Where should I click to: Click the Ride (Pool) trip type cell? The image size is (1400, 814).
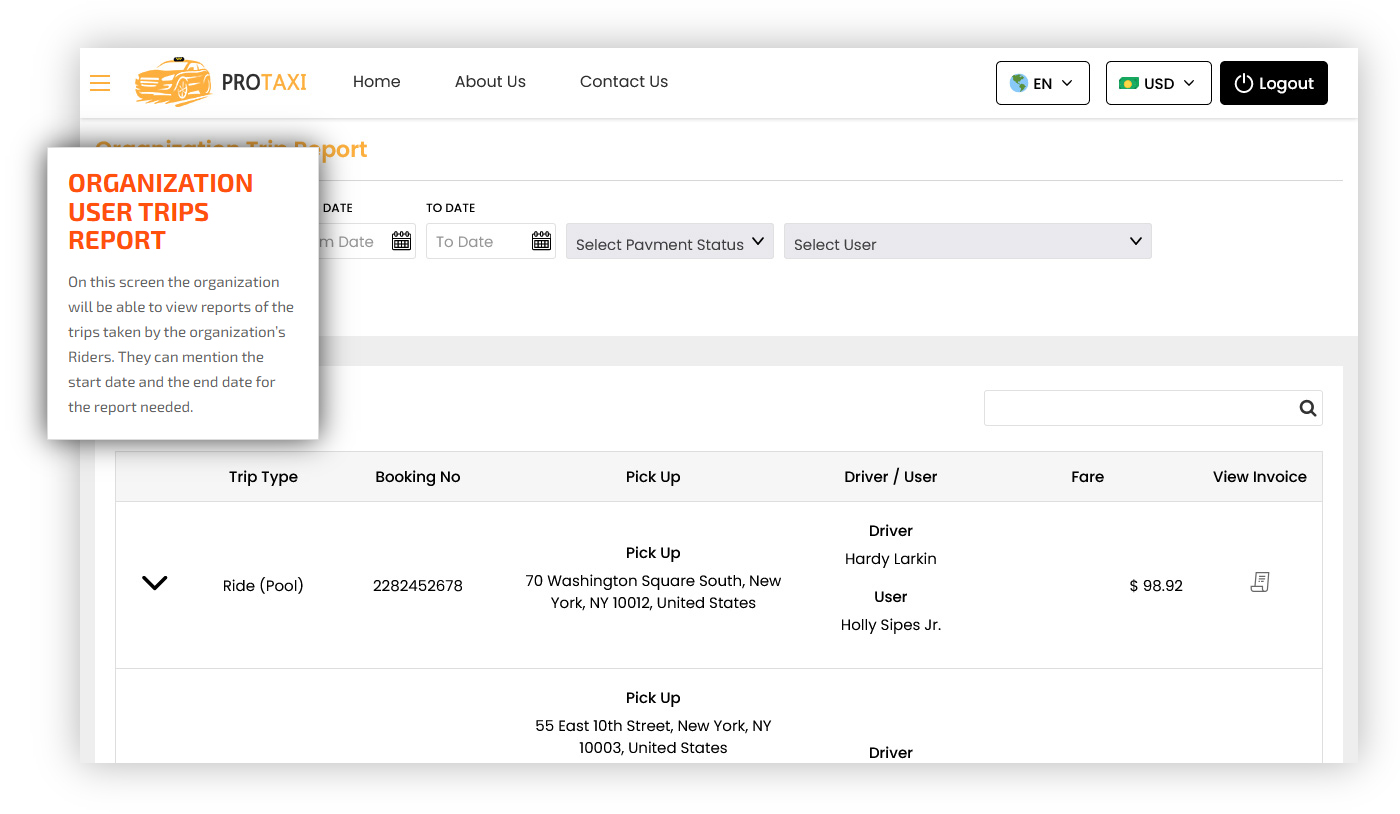263,586
